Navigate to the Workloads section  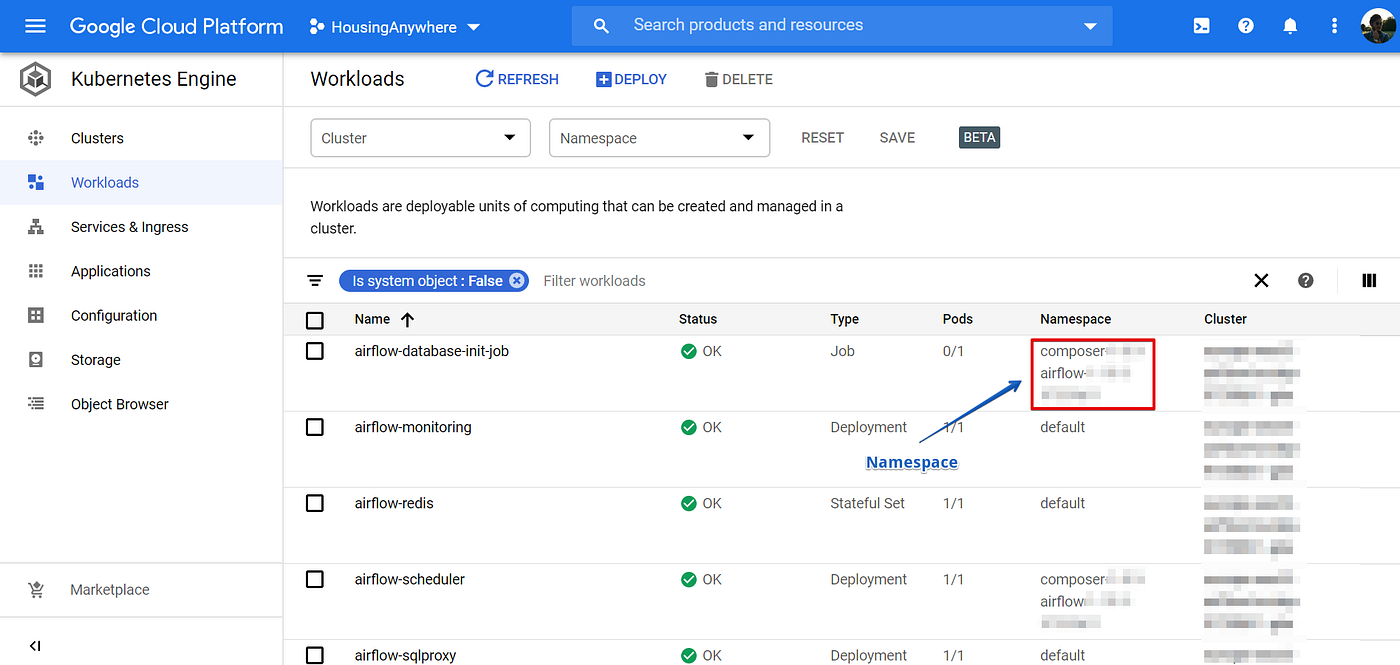point(105,182)
